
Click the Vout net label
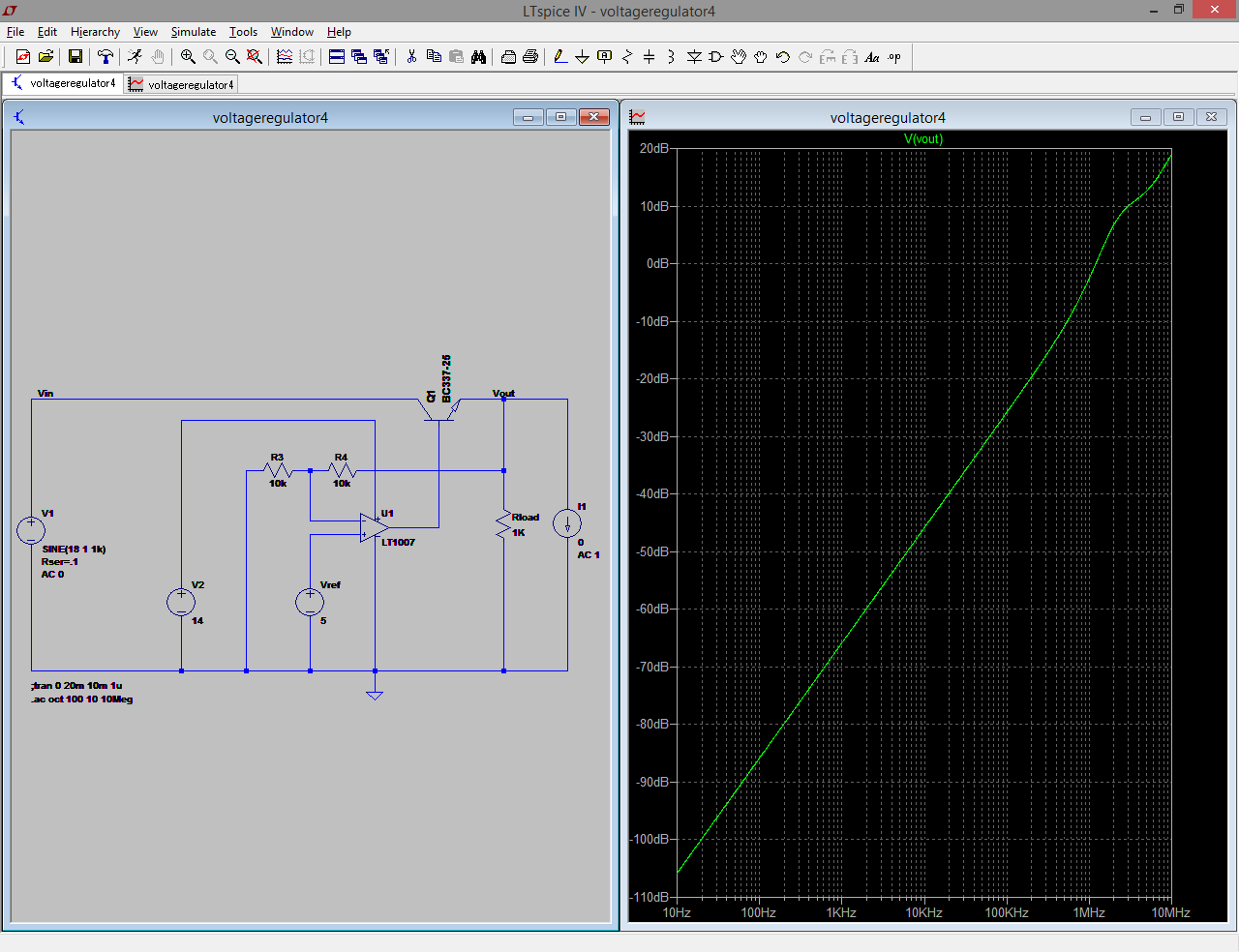pos(503,393)
